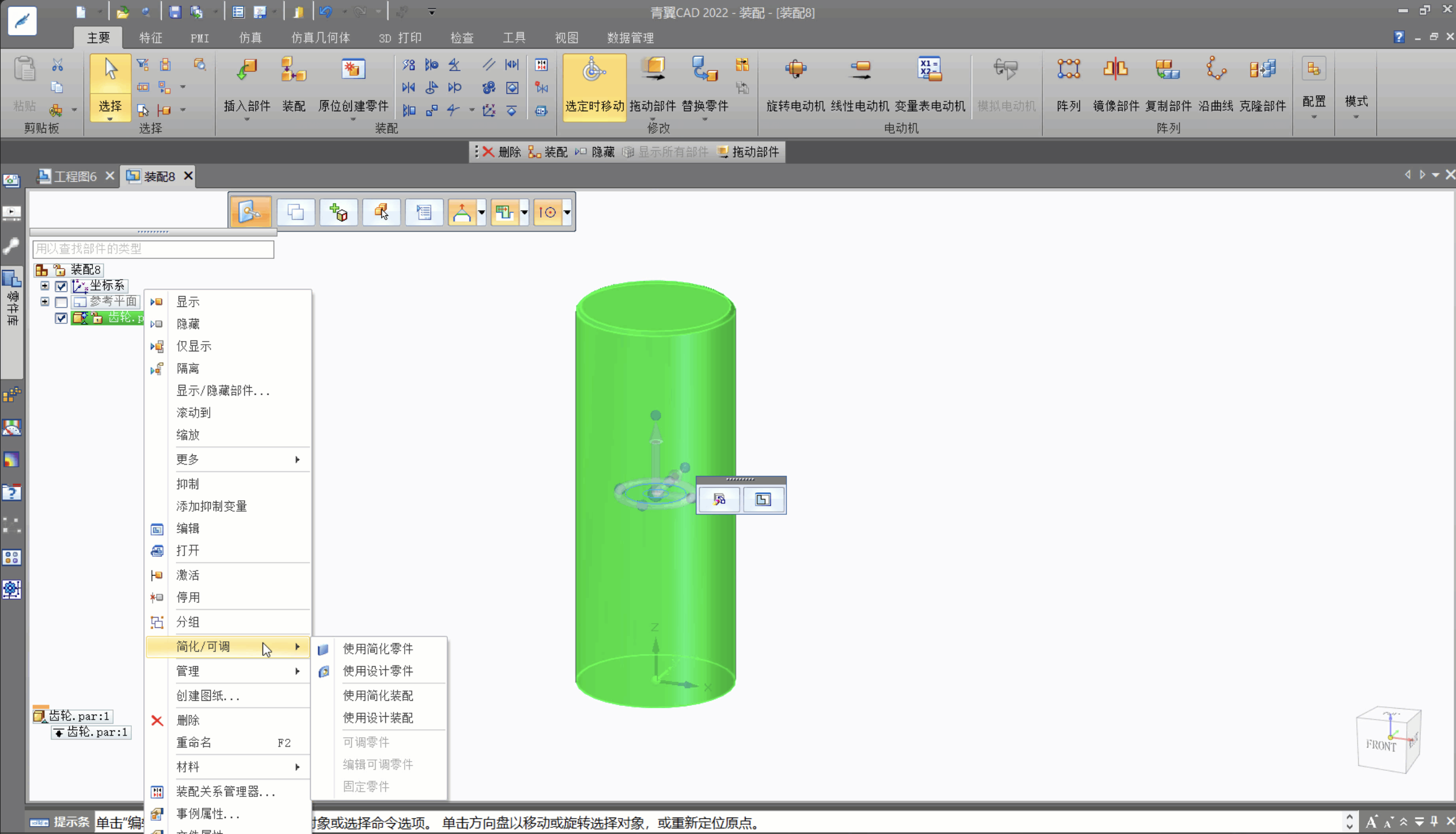The width and height of the screenshot is (1456, 834).
Task: Click the 克隆部件 icon
Action: point(1262,69)
